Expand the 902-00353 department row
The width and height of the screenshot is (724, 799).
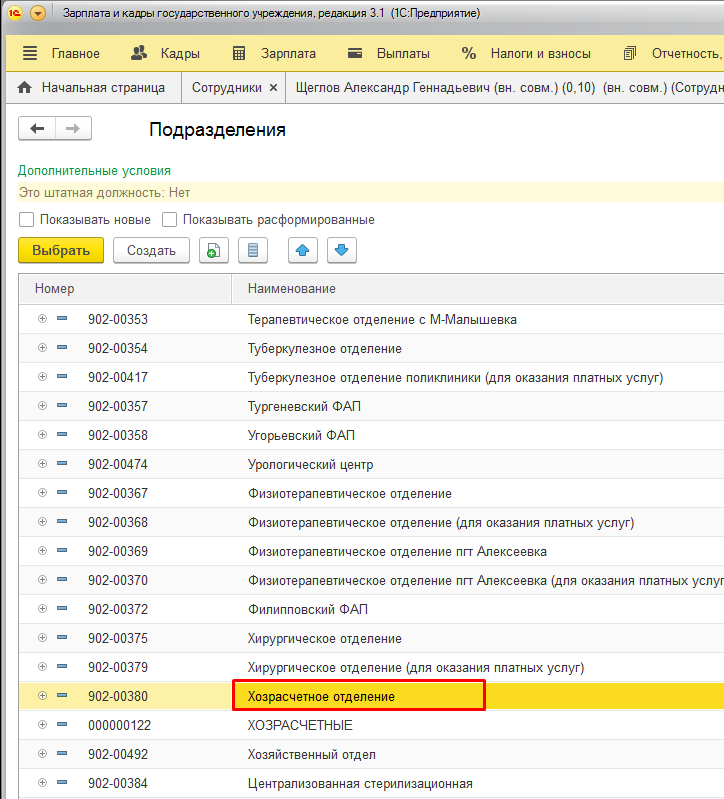click(42, 319)
